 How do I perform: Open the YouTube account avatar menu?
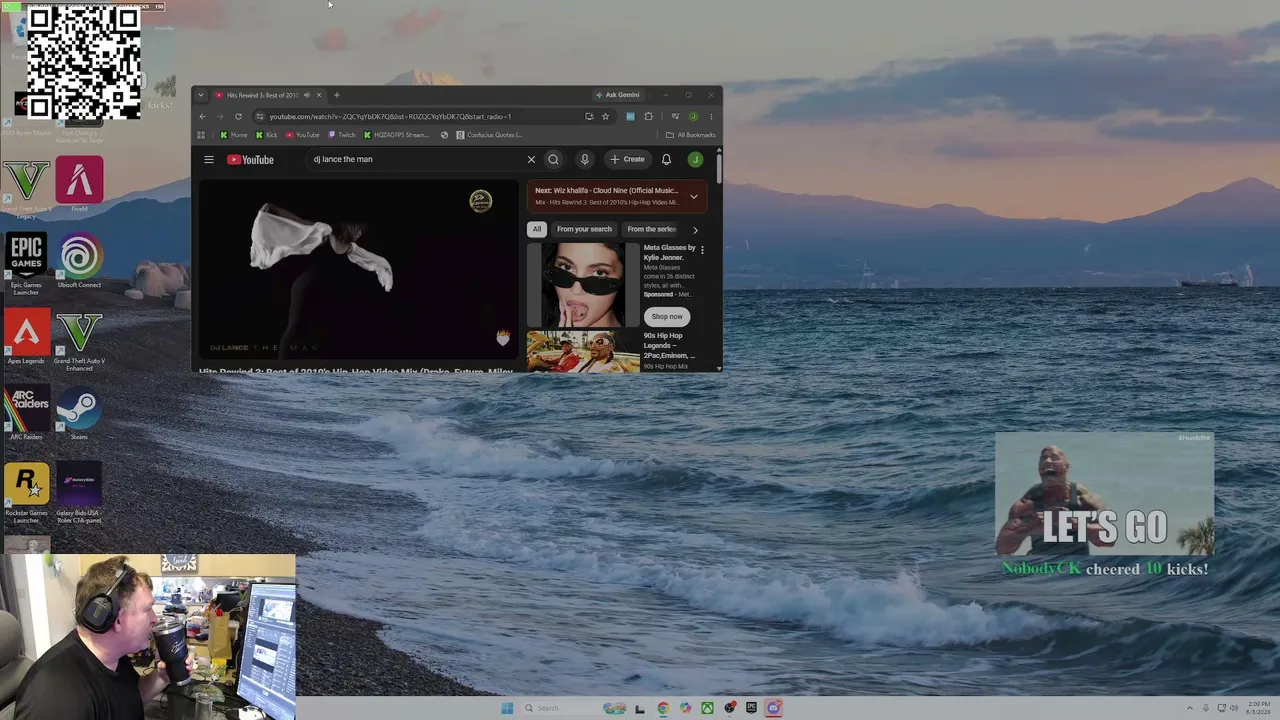(x=695, y=160)
